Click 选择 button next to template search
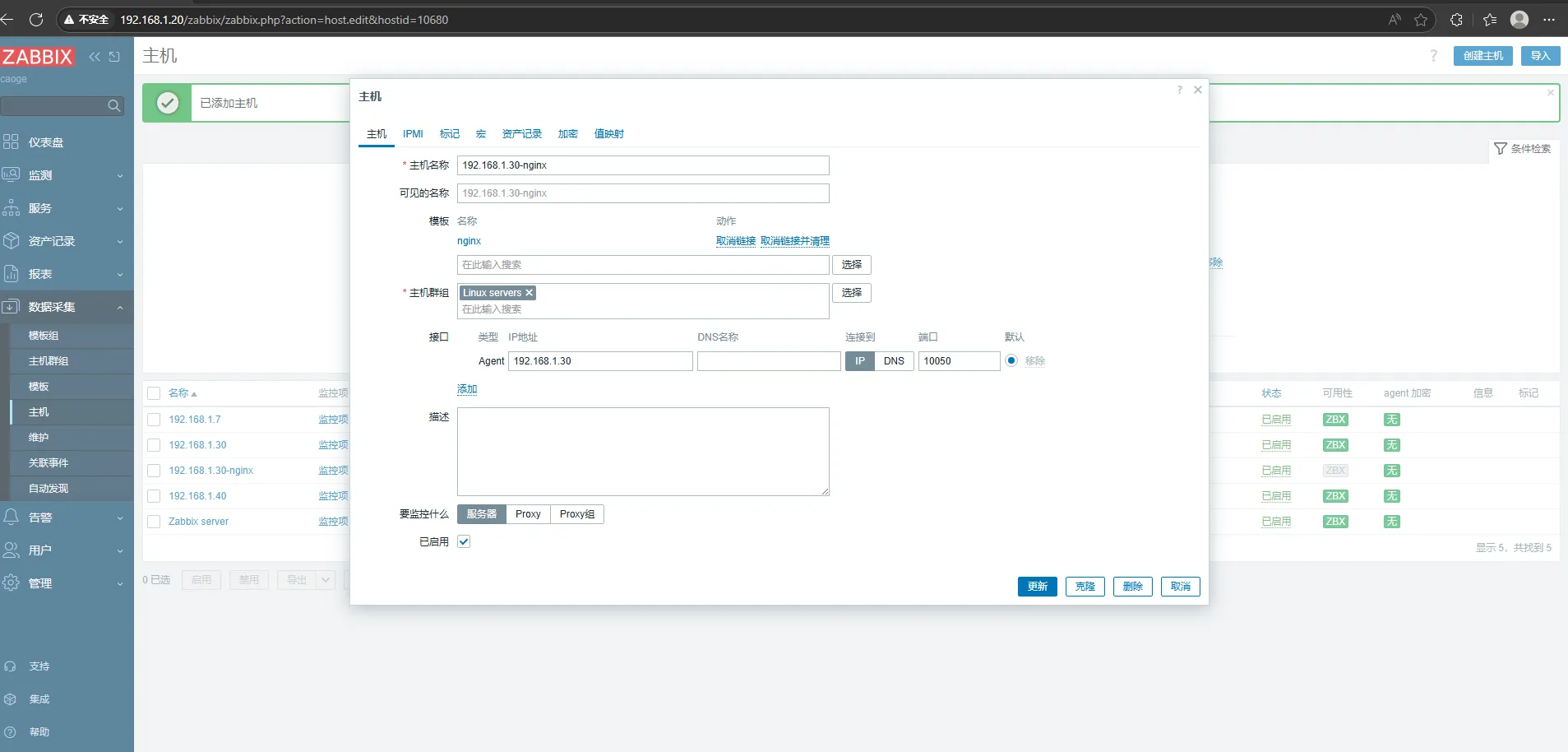The width and height of the screenshot is (1568, 752). tap(852, 265)
